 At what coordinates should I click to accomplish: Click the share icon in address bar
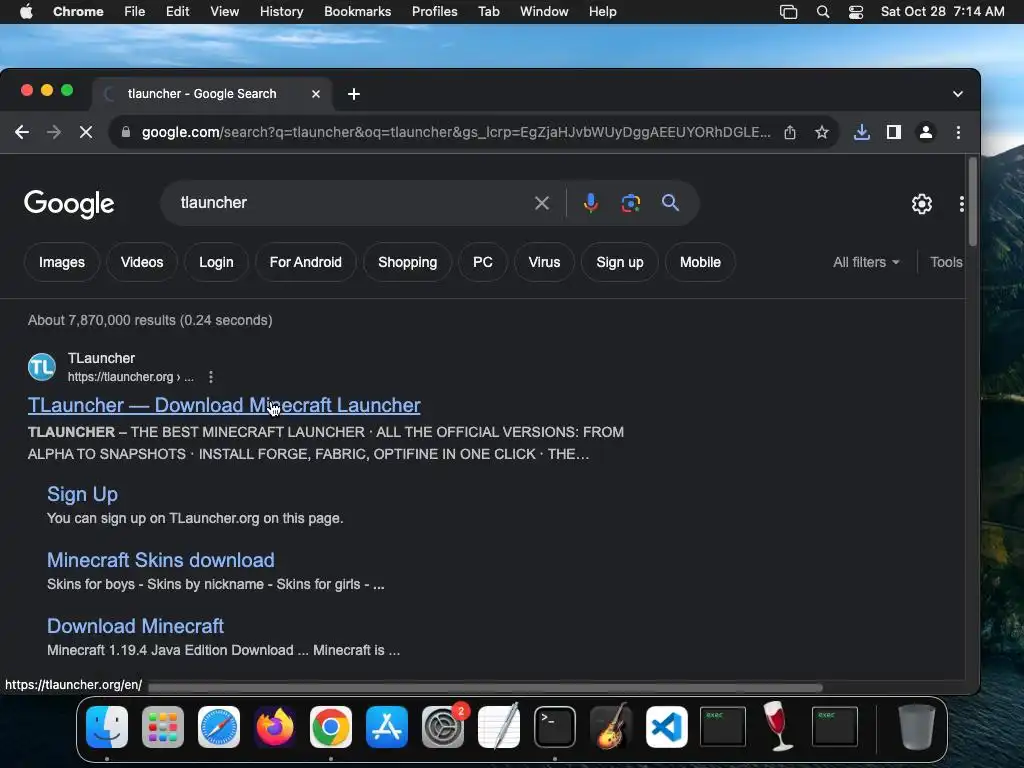[790, 133]
